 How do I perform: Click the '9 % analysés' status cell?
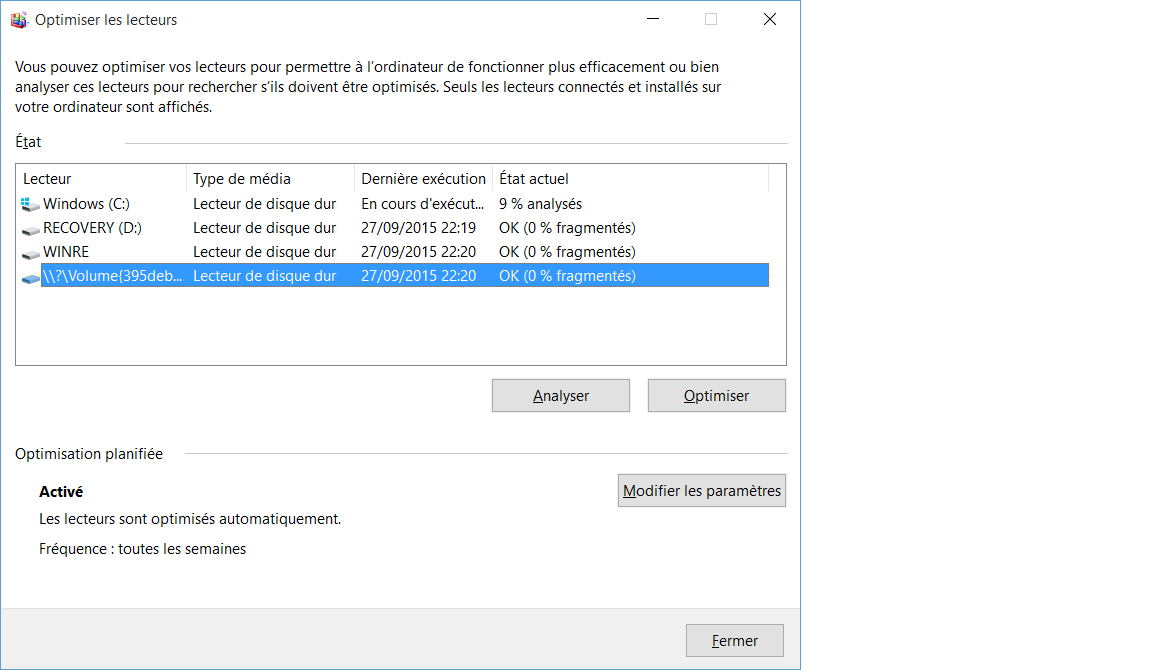[540, 203]
